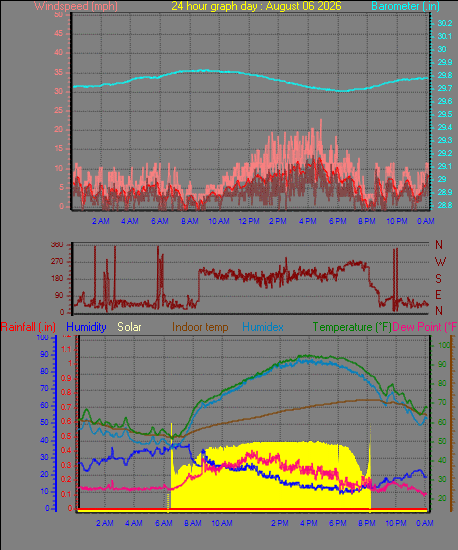Screen dimensions: 458x550
Task: Click the 2 PM tick on bottom graph
Action: pos(279,523)
